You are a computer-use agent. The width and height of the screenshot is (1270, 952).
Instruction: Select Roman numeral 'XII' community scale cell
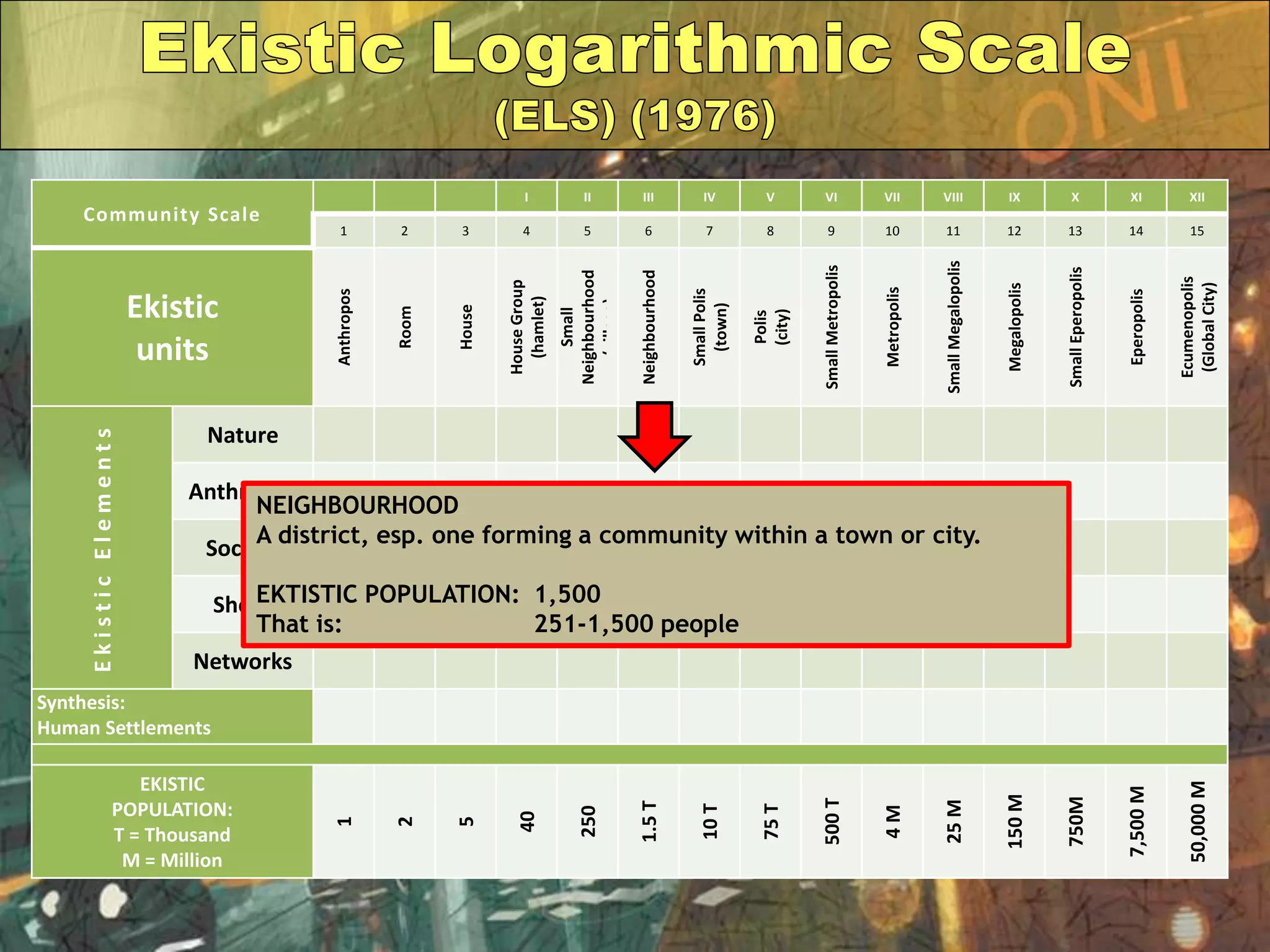[1197, 197]
